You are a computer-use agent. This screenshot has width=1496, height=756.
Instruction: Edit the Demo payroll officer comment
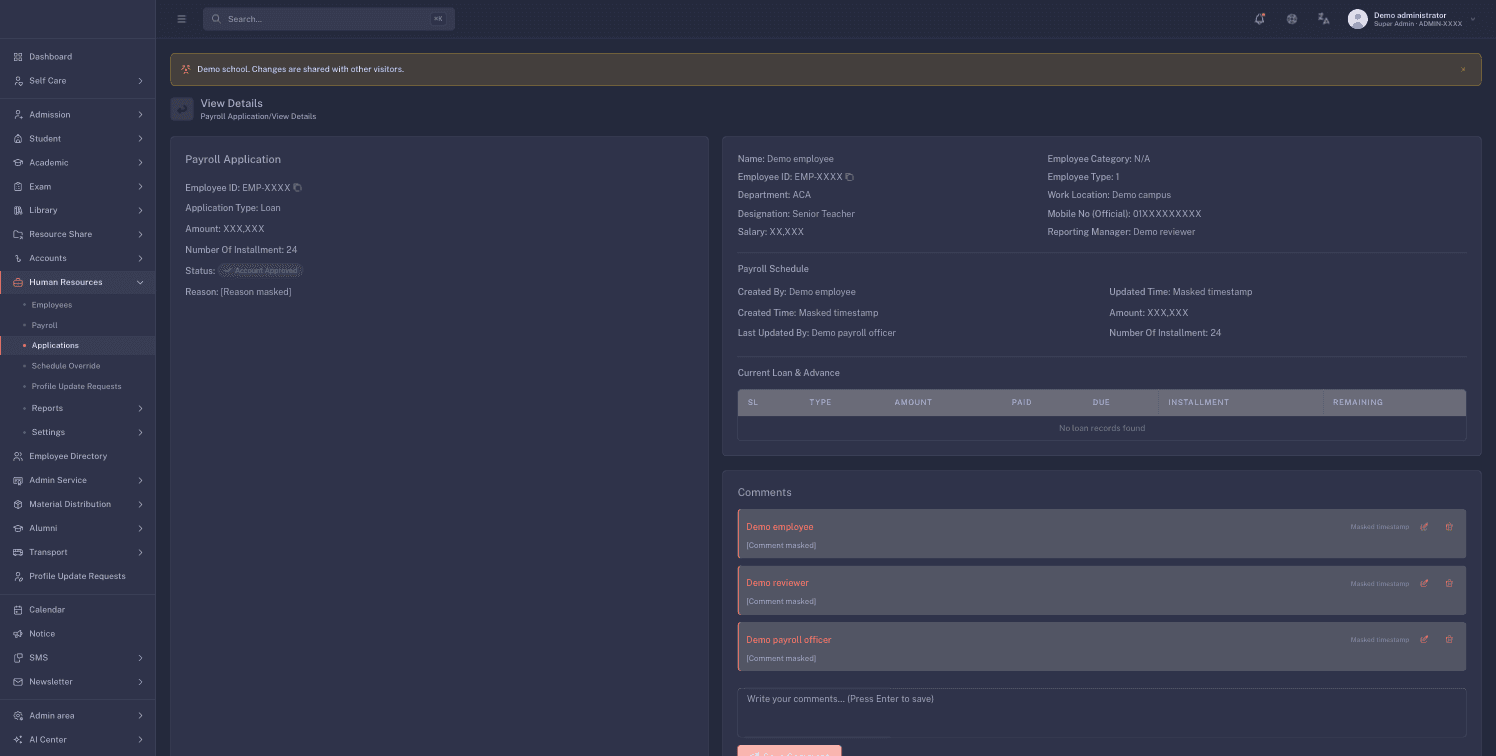point(1424,639)
